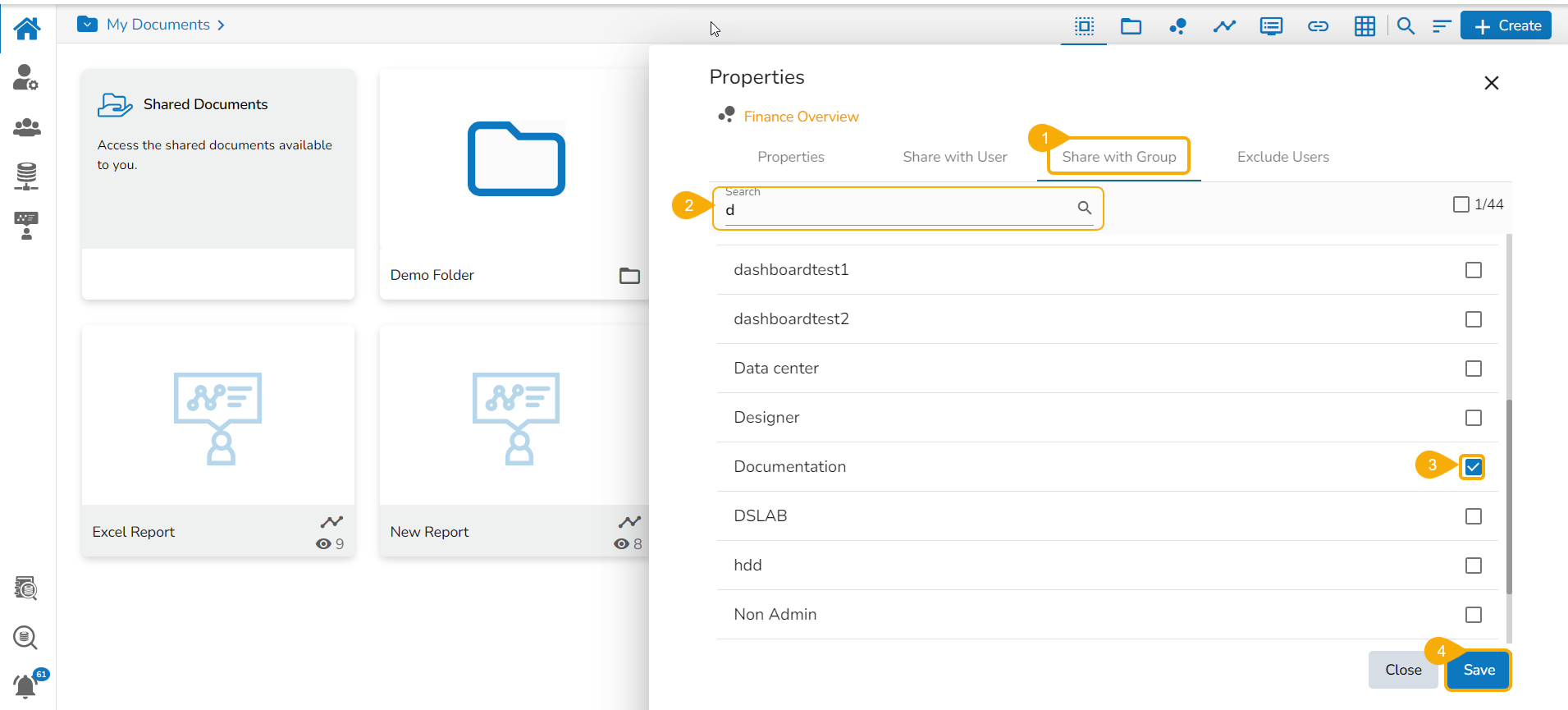Open the user settings sidebar icon
Screen dimensions: 1568x710
click(x=26, y=78)
